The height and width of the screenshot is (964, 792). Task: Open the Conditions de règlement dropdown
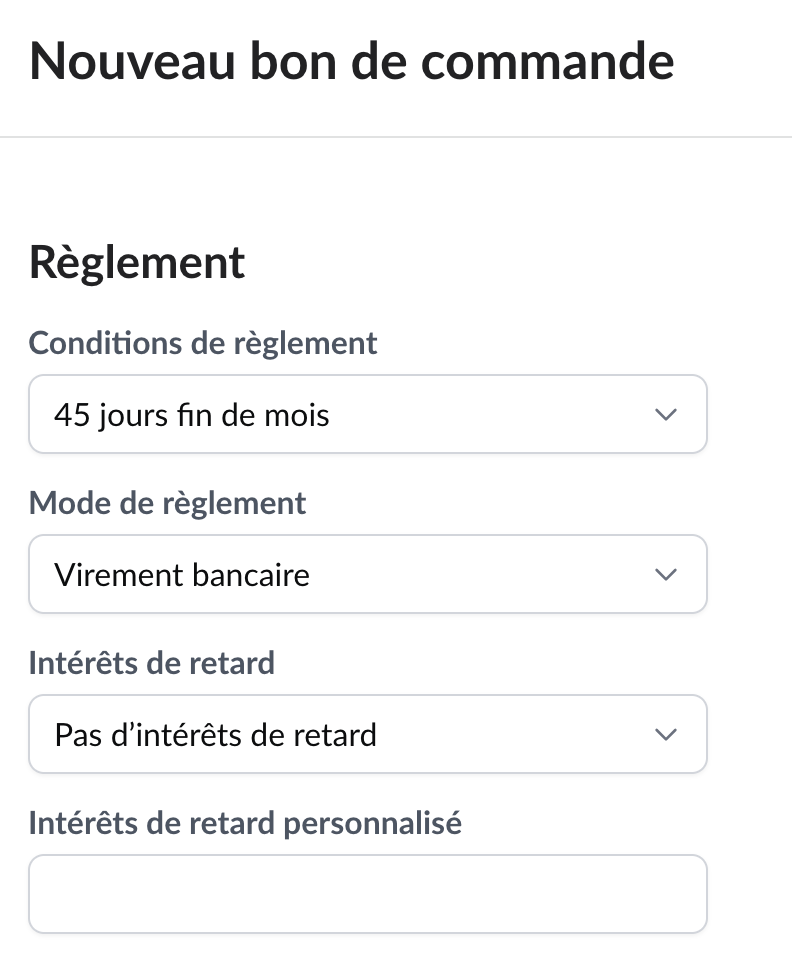coord(368,414)
